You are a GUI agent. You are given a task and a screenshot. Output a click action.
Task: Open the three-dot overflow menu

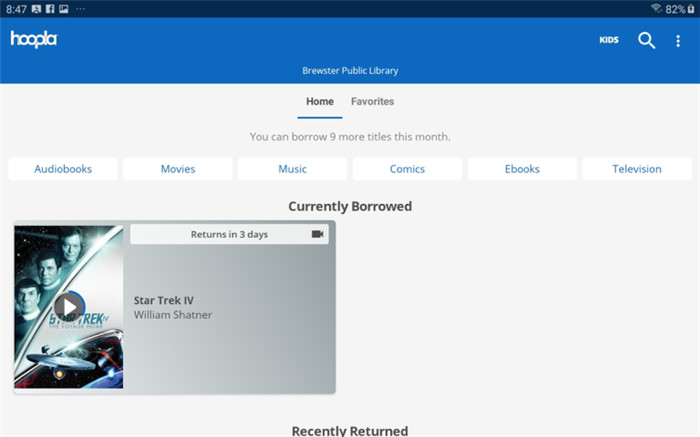pyautogui.click(x=678, y=41)
